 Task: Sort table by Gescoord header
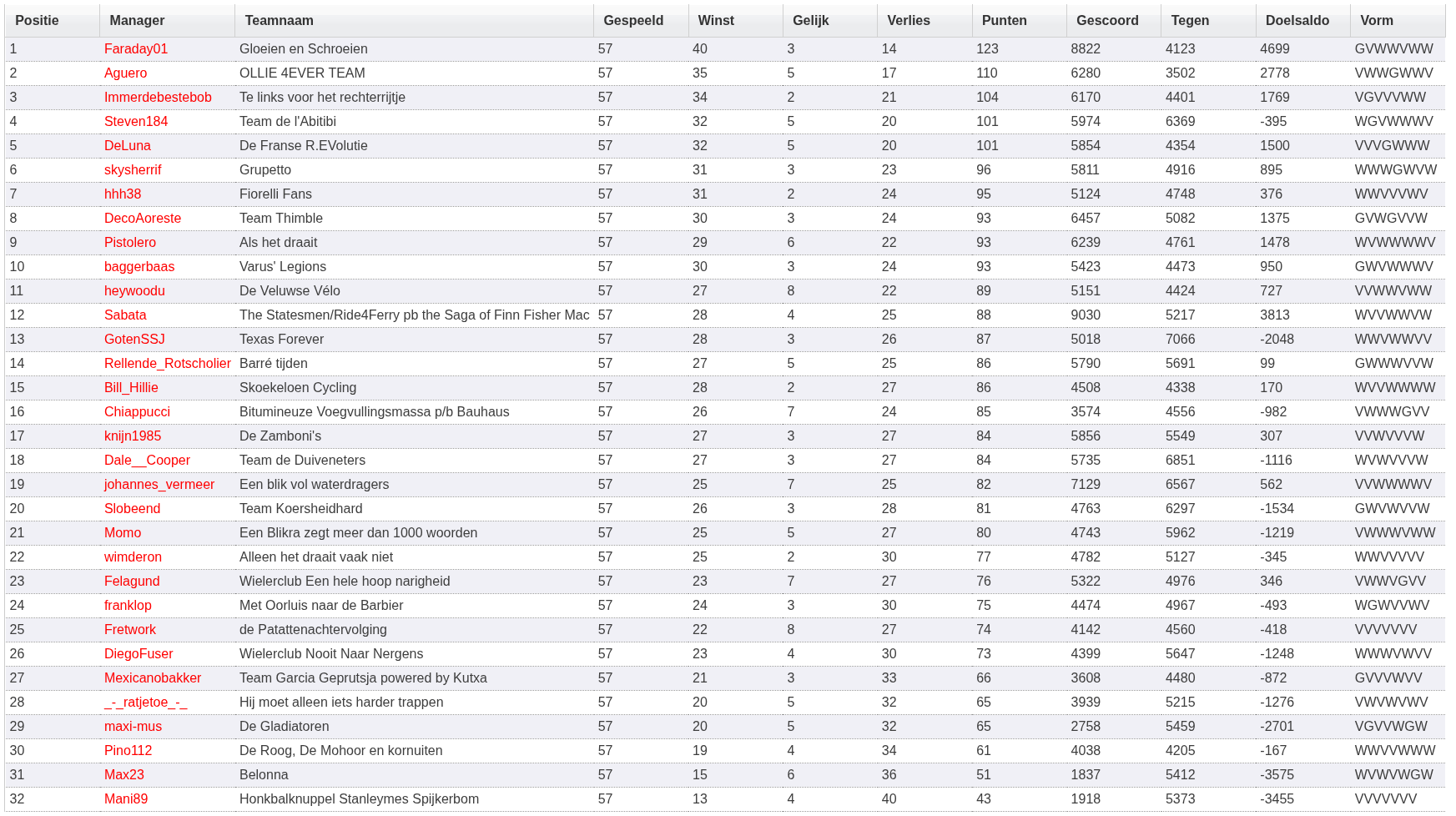tap(1107, 21)
